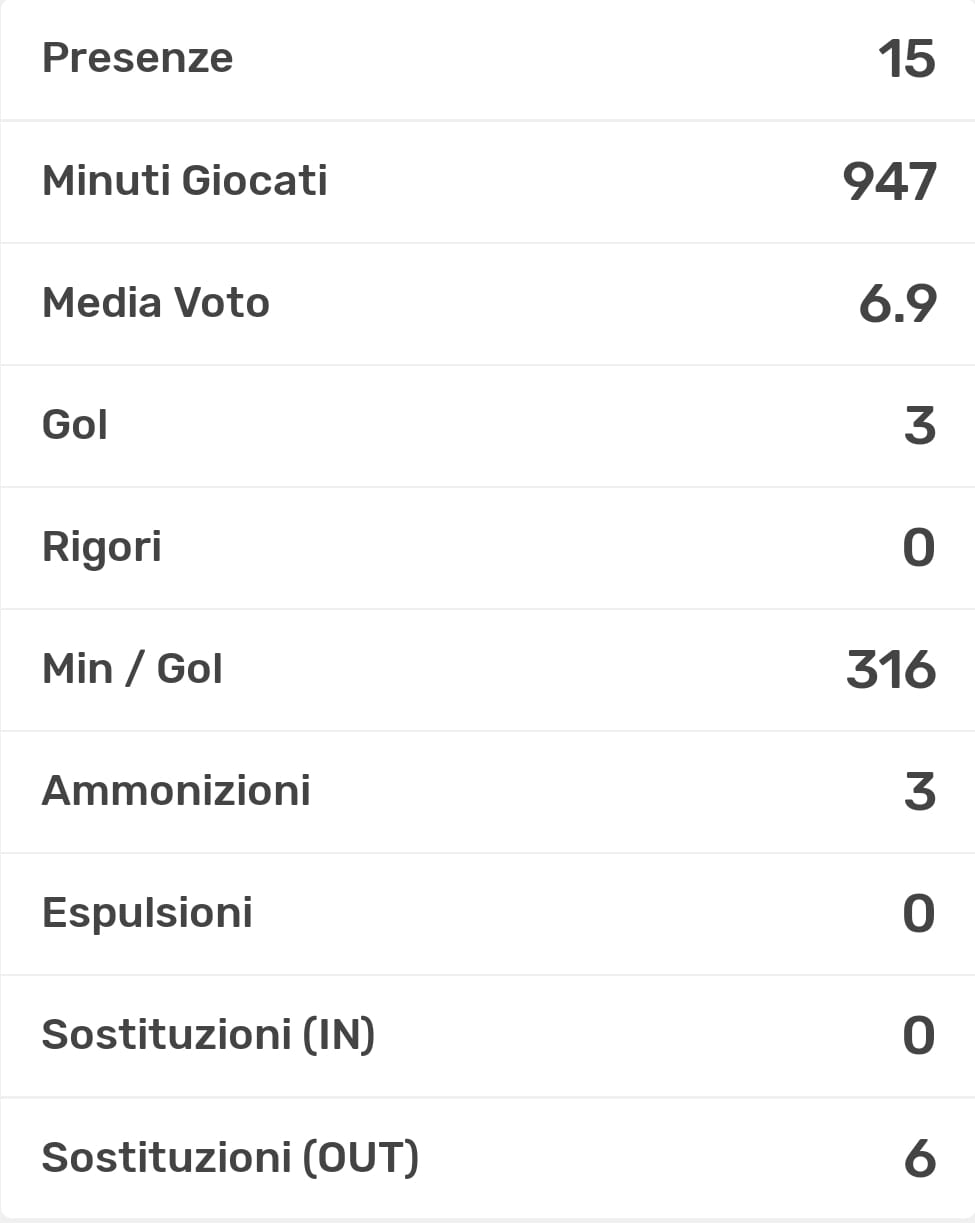Select the Ammonizioni label
The image size is (975, 1223).
(176, 791)
